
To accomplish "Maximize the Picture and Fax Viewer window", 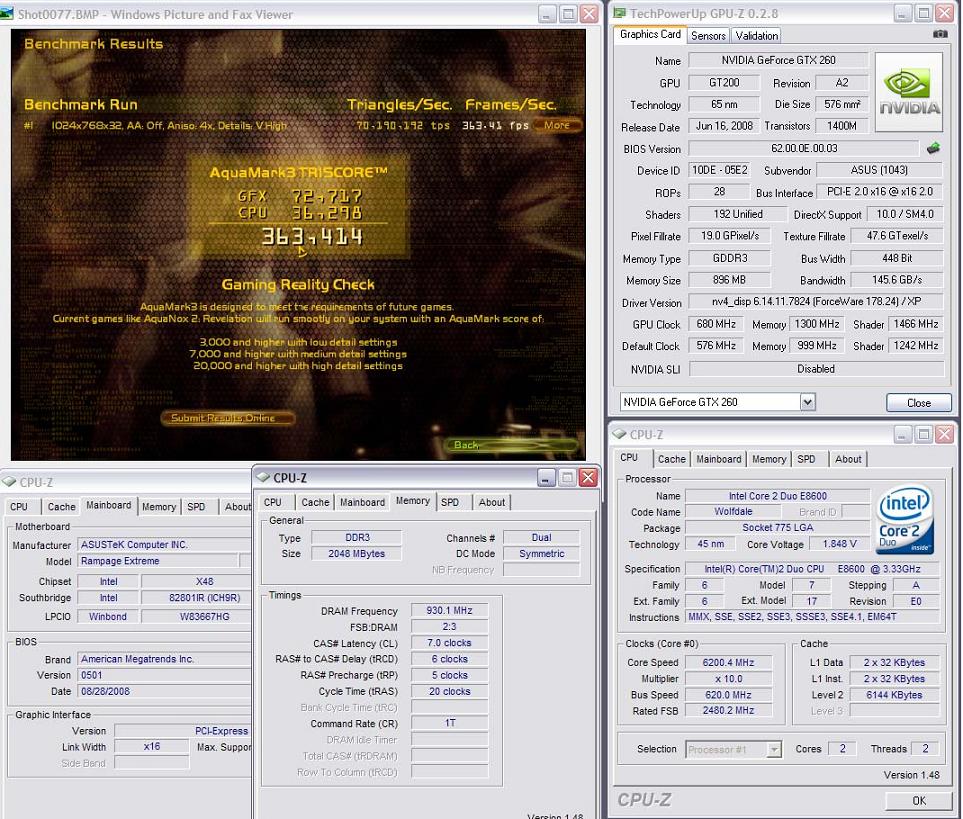I will tap(568, 14).
